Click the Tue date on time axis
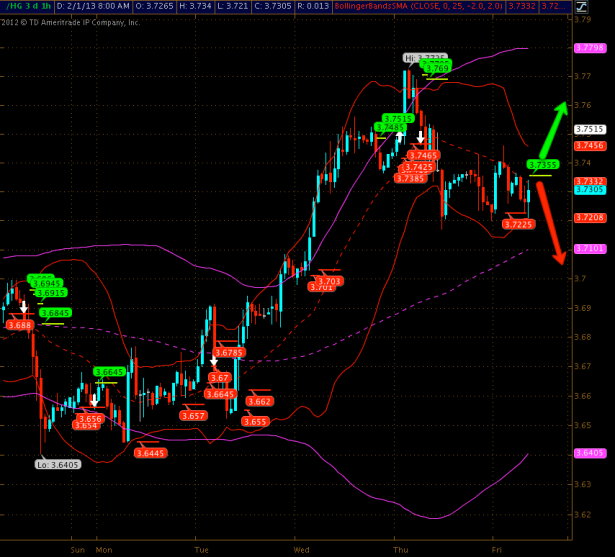The width and height of the screenshot is (615, 557). point(201,549)
